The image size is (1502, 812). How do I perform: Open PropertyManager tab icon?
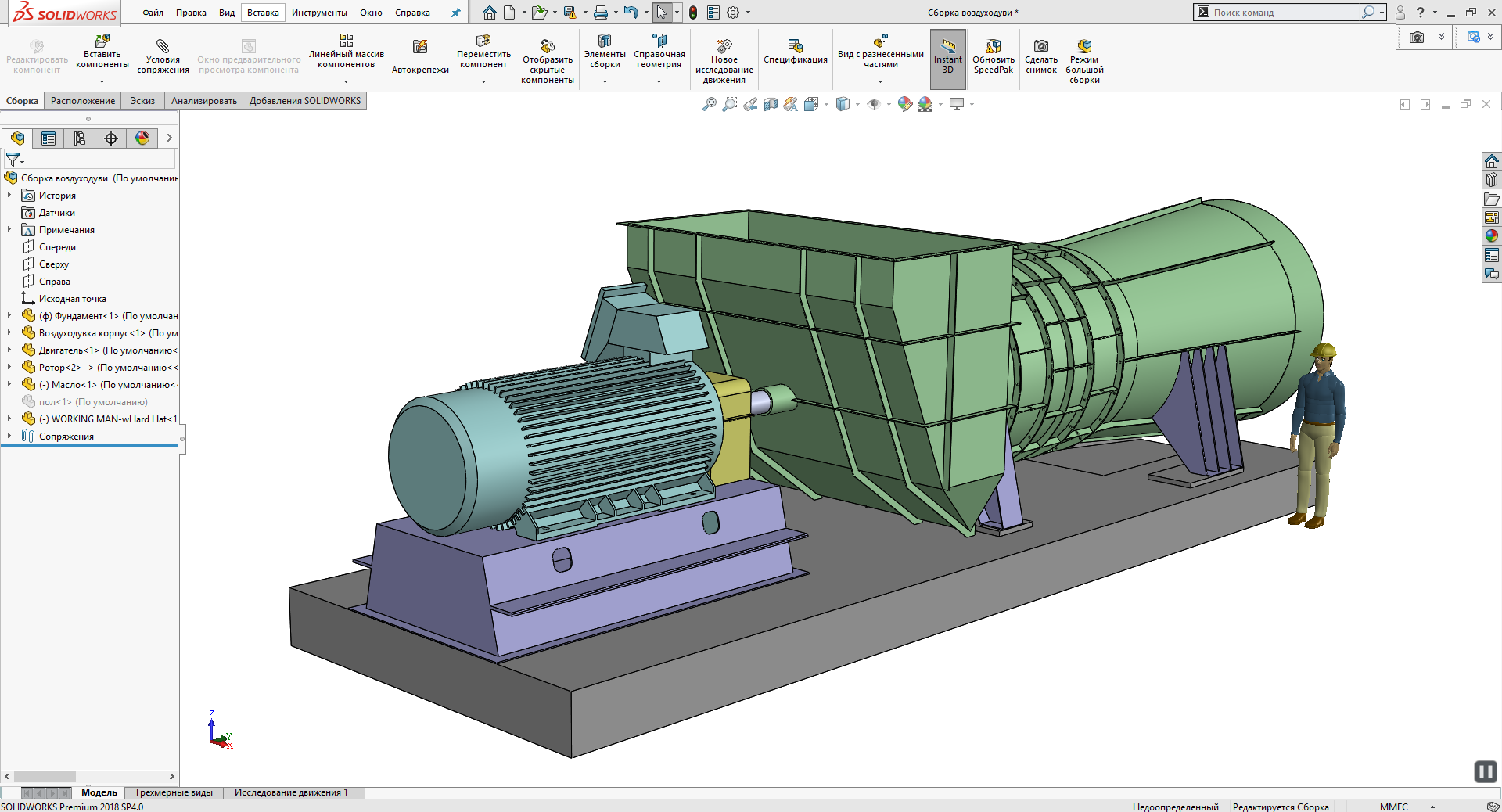(49, 138)
